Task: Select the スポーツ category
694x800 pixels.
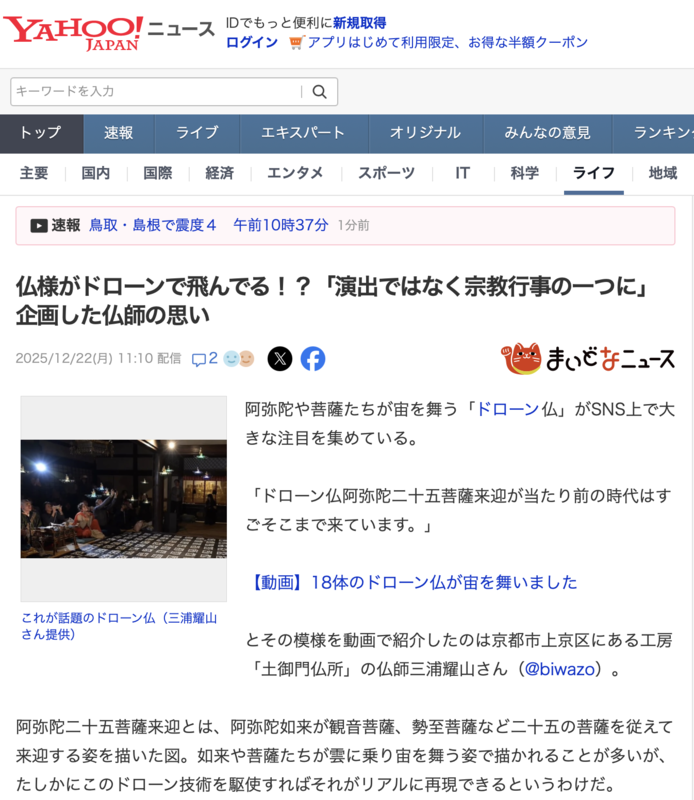Action: (x=386, y=173)
